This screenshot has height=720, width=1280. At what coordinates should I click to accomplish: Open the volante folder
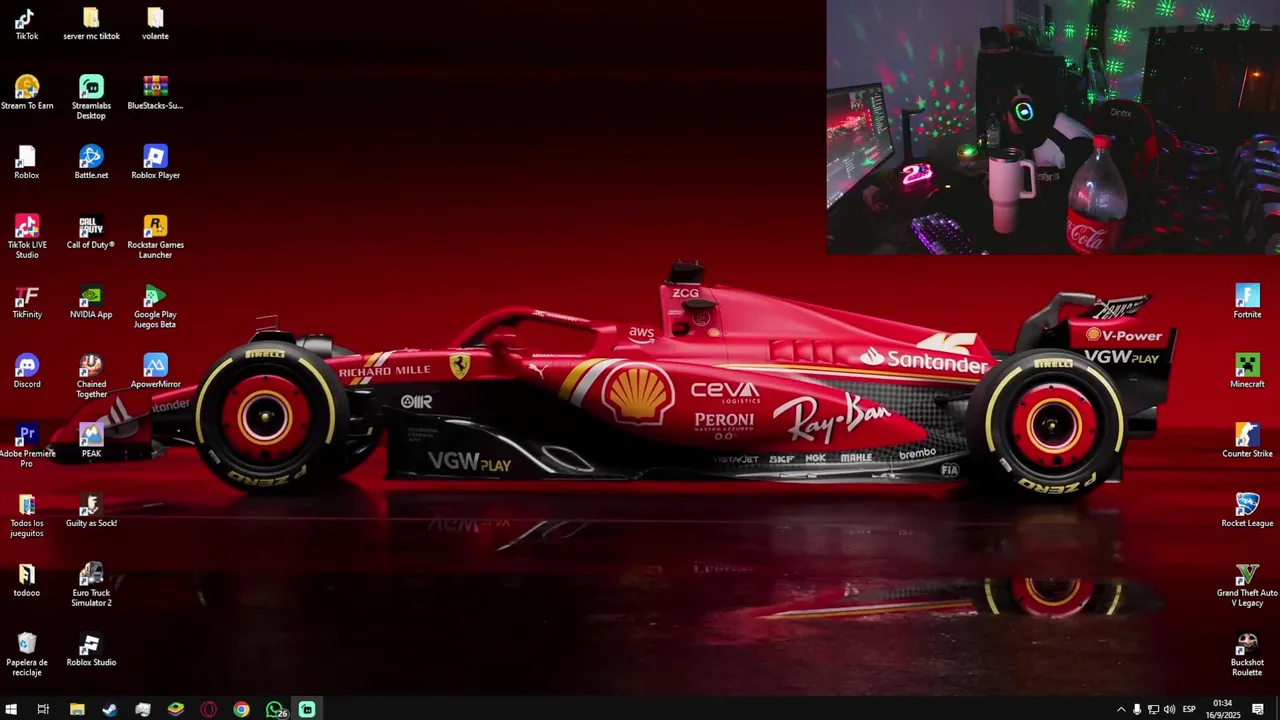(x=155, y=24)
